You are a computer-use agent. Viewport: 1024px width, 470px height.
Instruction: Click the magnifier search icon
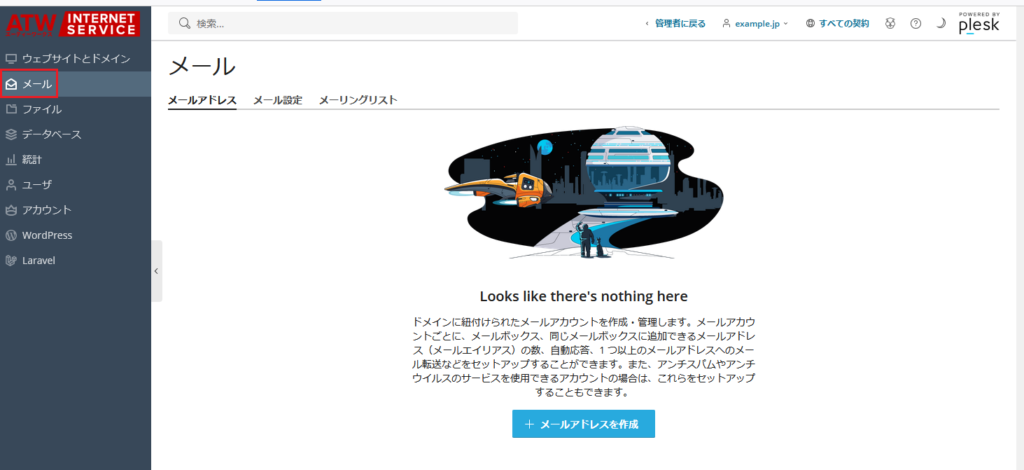tap(184, 24)
